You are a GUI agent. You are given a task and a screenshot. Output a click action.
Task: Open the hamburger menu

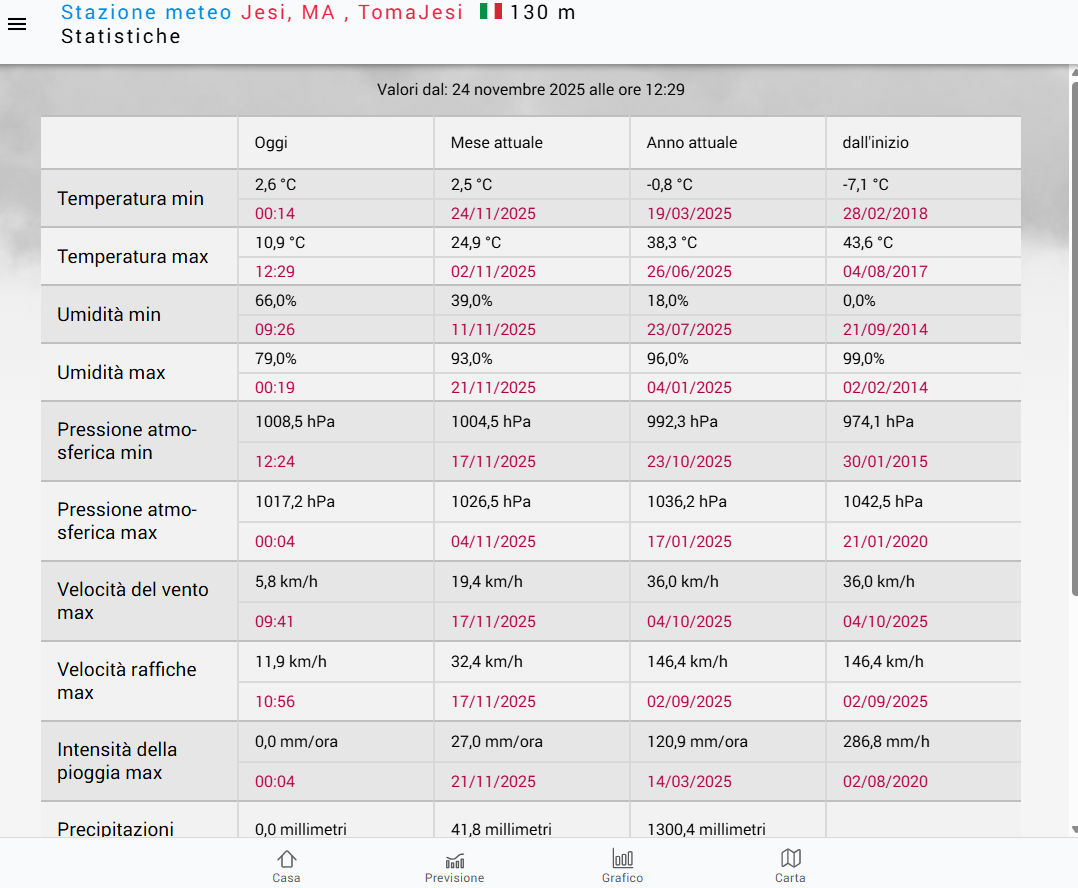pos(17,24)
